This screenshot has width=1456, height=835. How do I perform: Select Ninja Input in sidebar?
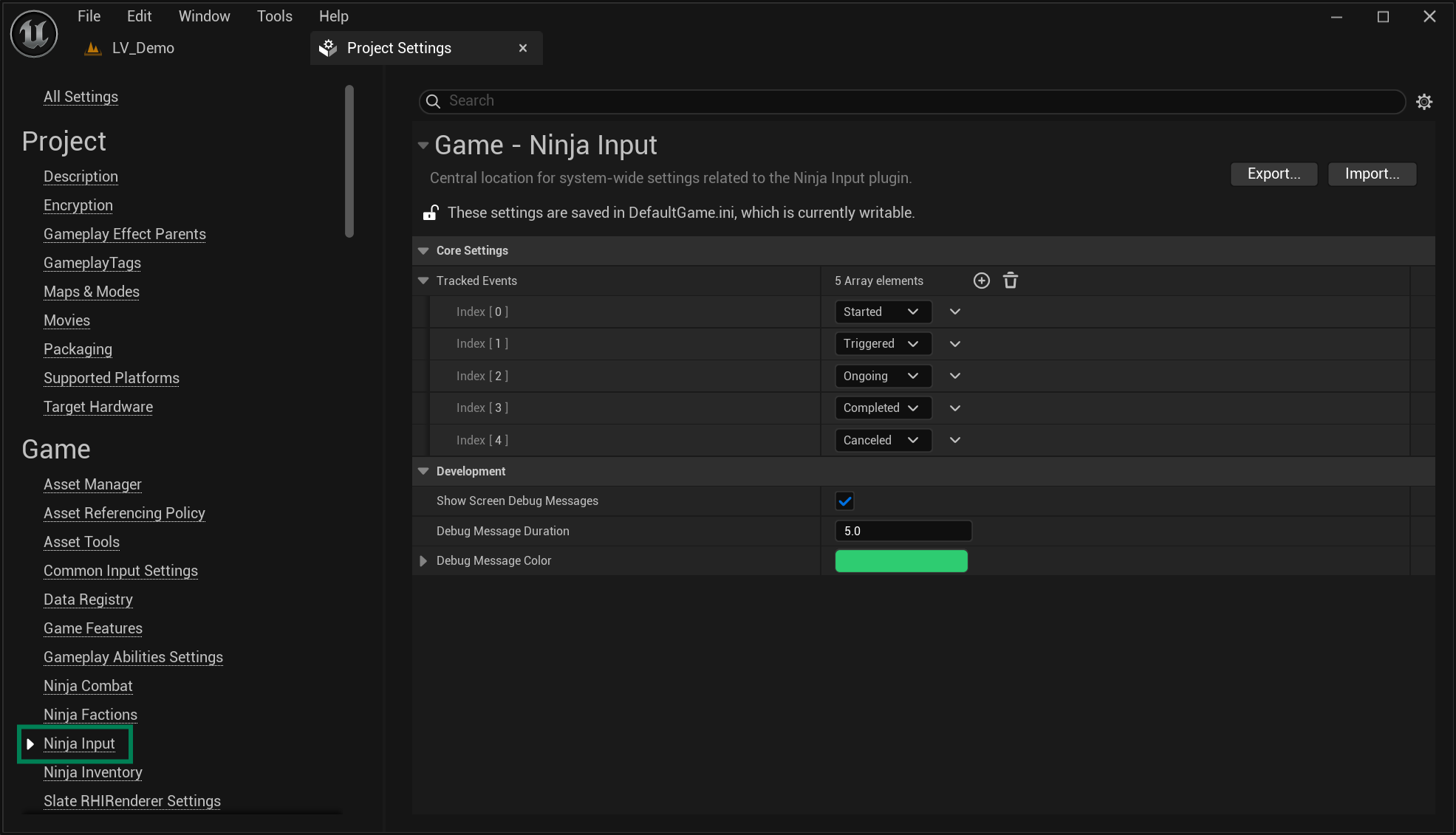pyautogui.click(x=79, y=743)
